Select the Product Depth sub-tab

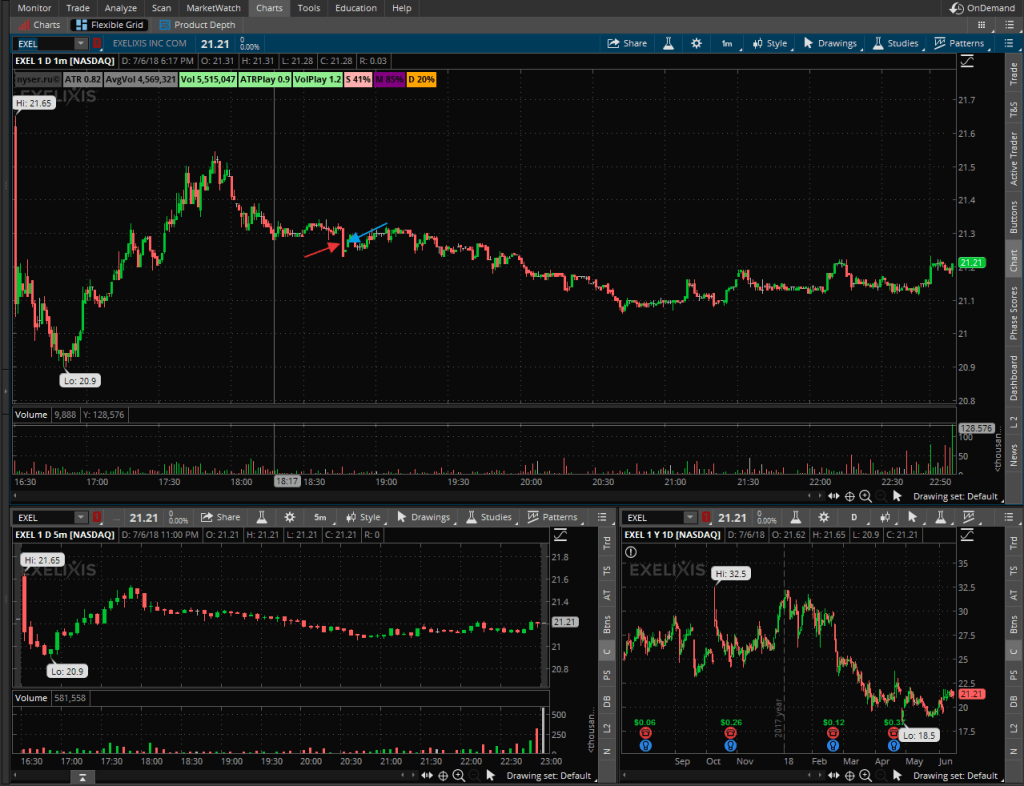[197, 24]
